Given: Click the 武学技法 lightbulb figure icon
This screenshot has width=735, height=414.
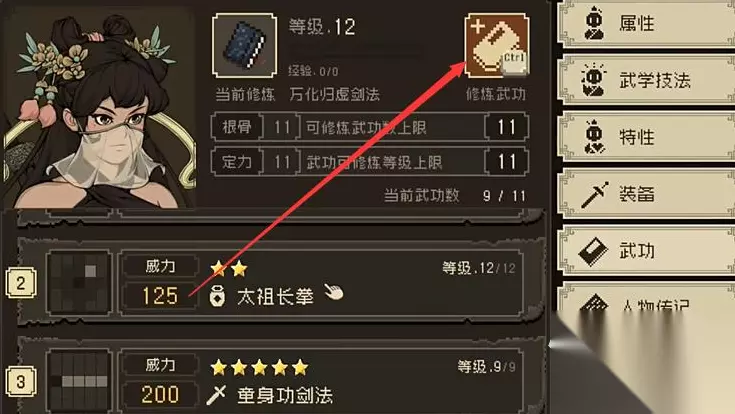Looking at the screenshot, I should pyautogui.click(x=593, y=80).
